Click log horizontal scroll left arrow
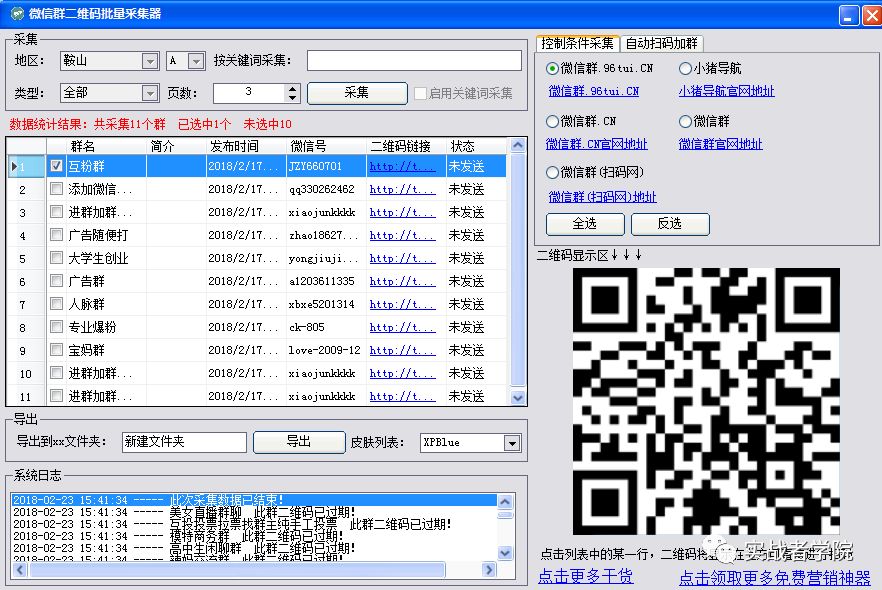 tap(20, 570)
